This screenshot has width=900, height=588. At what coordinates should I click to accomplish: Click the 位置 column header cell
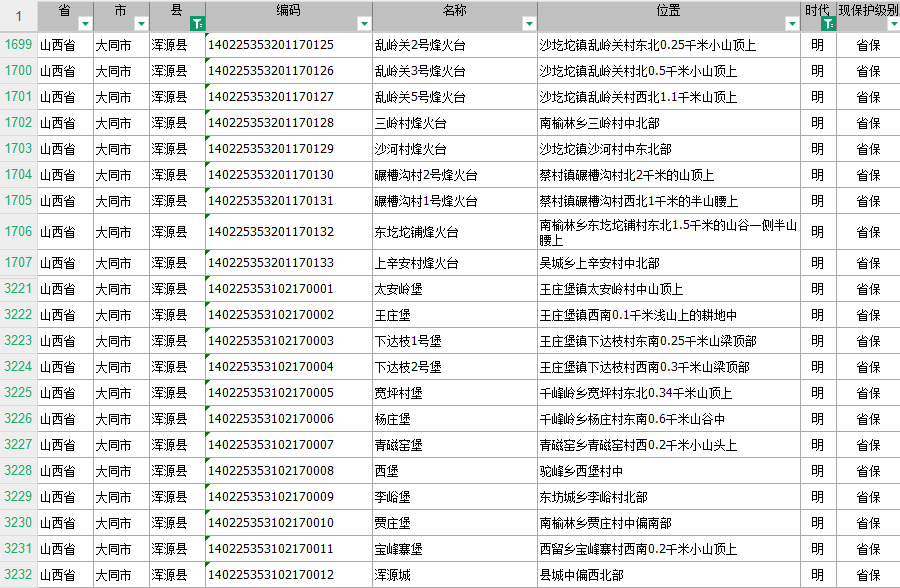point(669,16)
